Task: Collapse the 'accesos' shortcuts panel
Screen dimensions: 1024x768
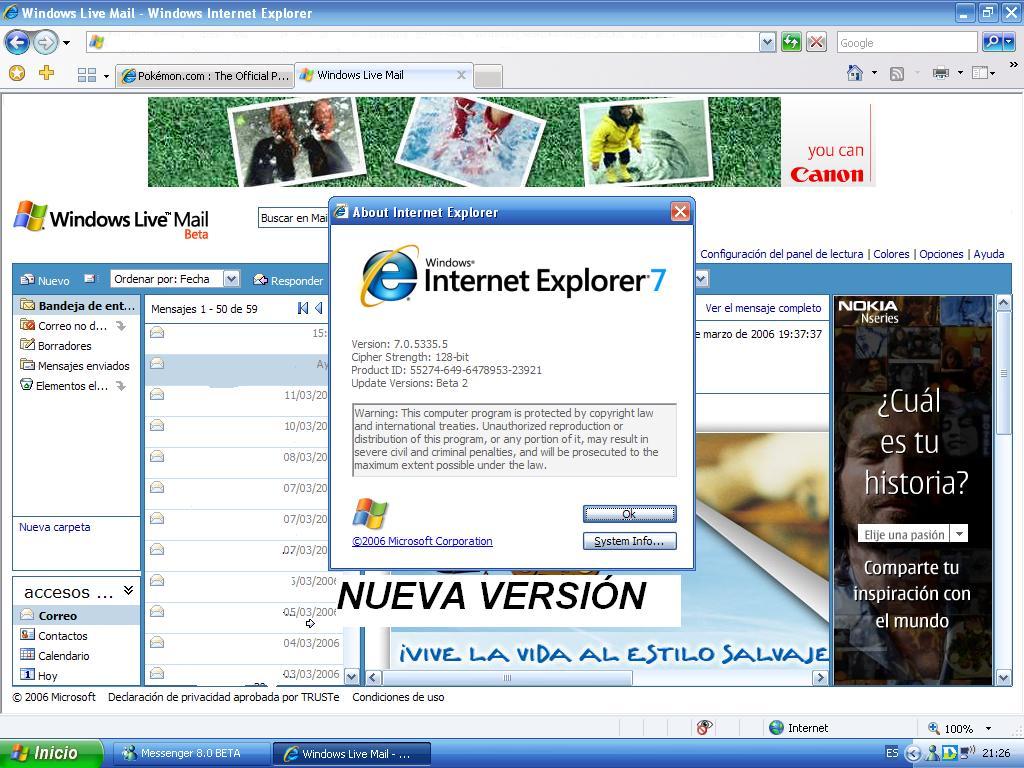Action: point(128,591)
